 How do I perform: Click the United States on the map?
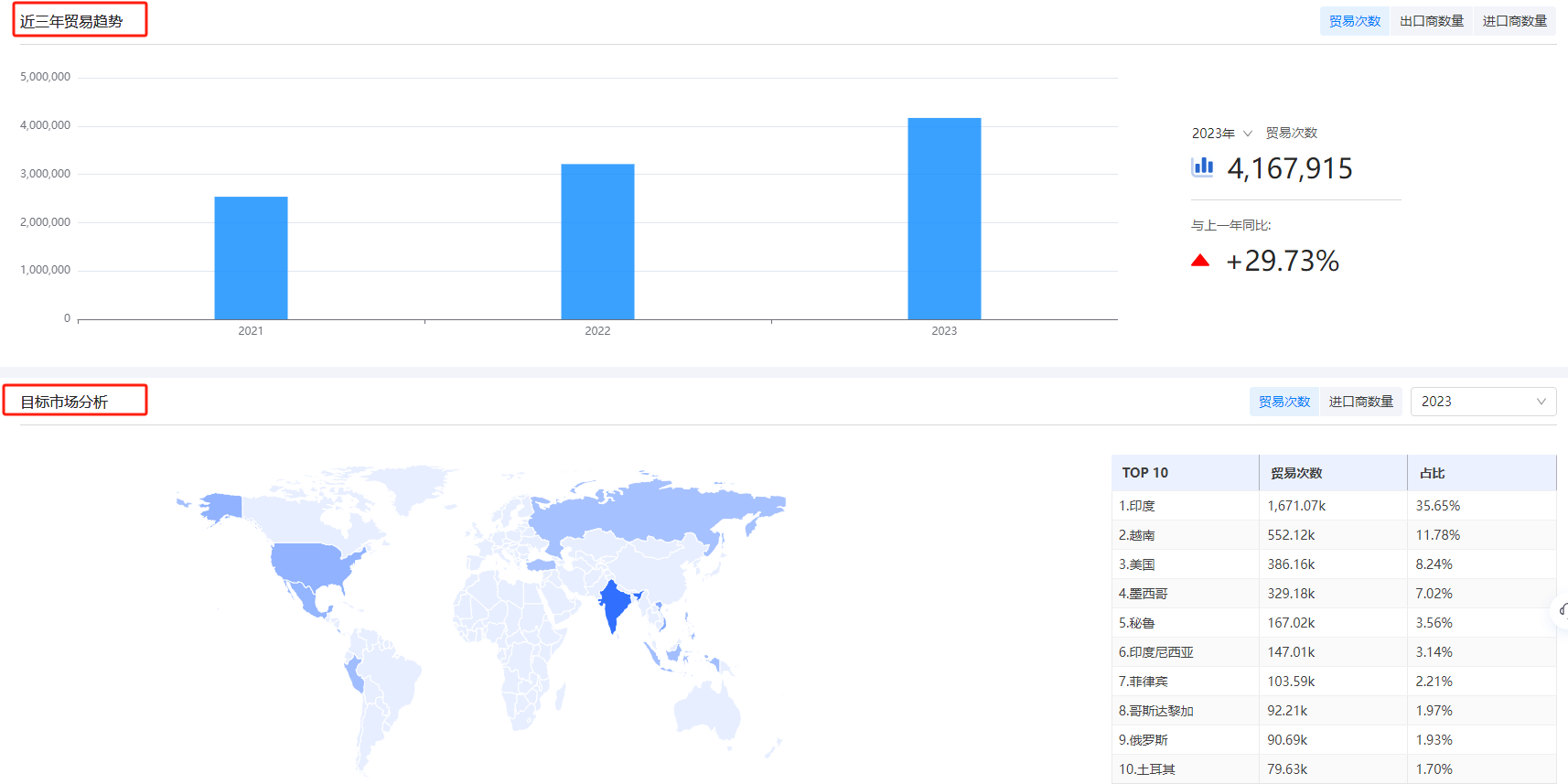[309, 564]
